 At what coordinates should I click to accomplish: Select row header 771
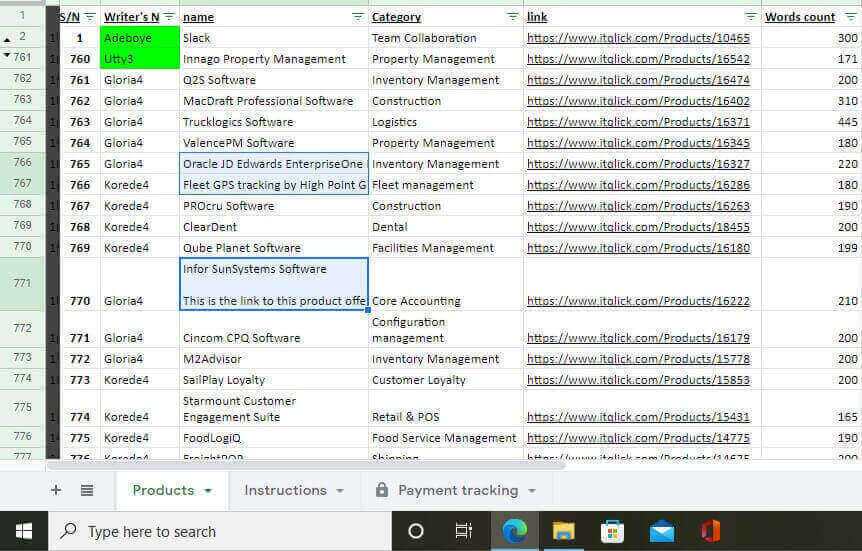pyautogui.click(x=23, y=283)
